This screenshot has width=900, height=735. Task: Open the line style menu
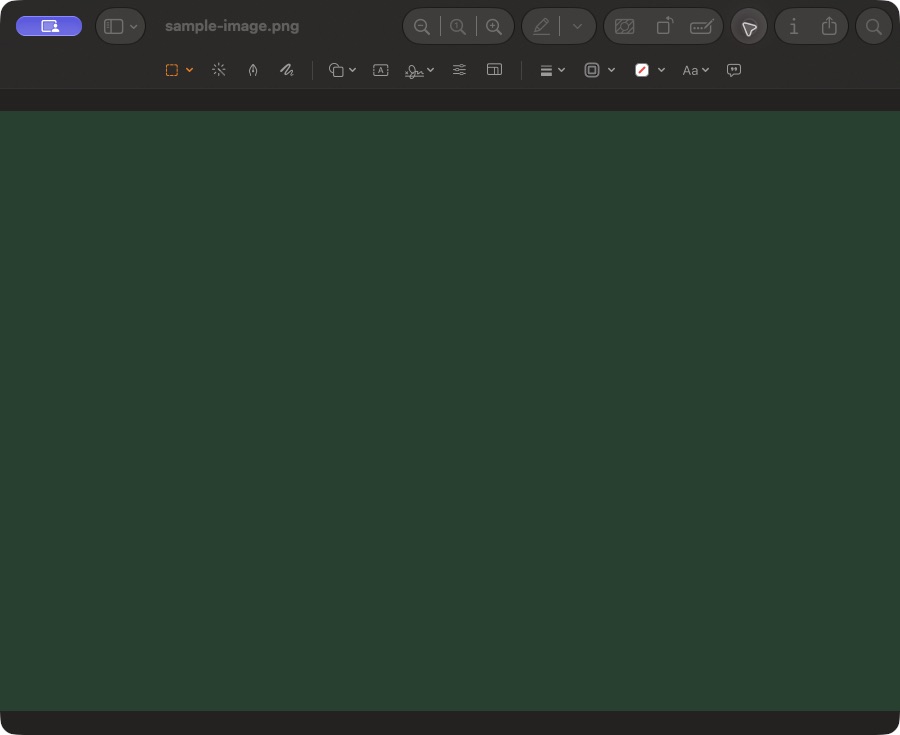coord(546,70)
